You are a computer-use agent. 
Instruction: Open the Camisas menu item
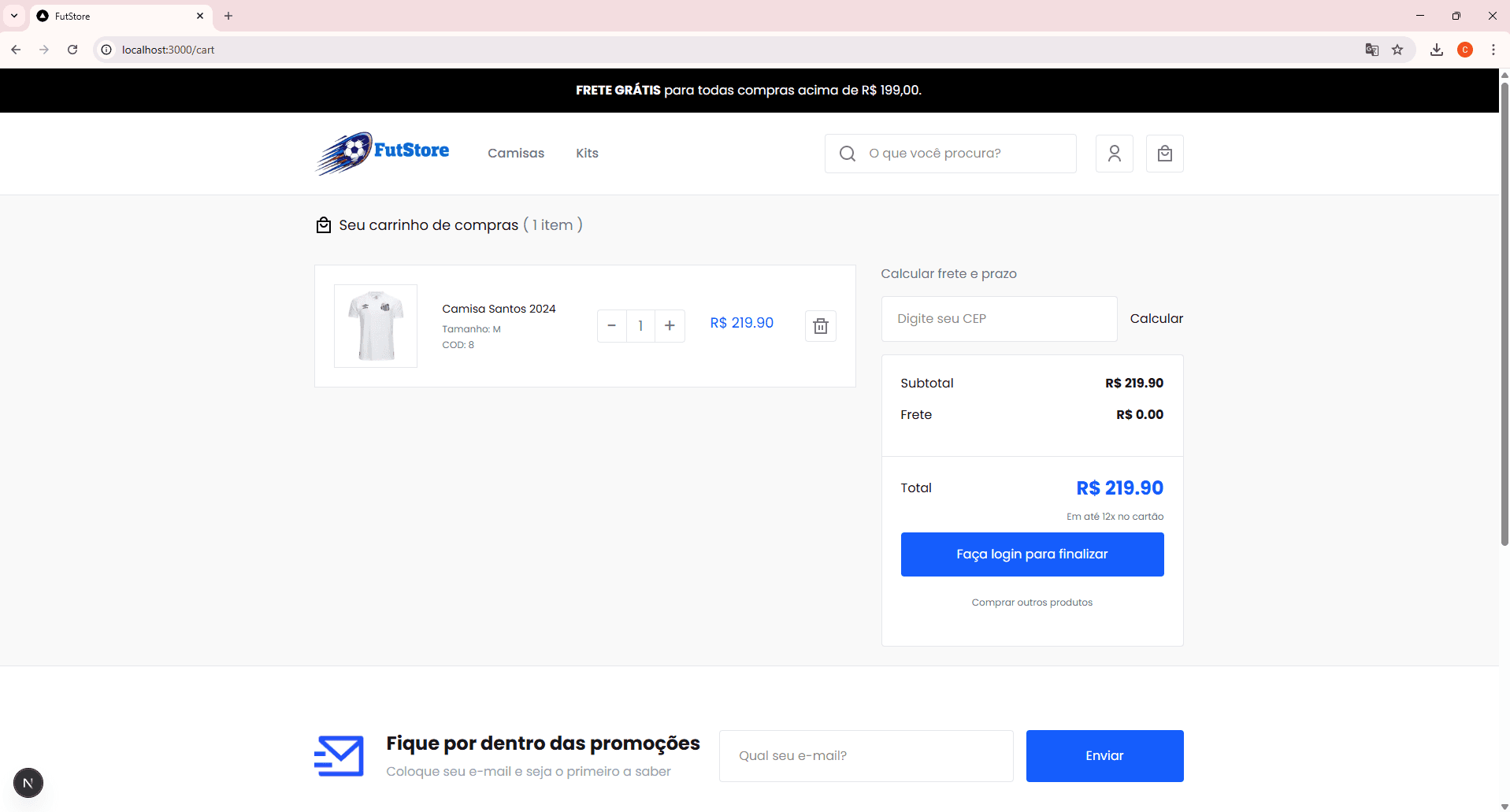click(x=516, y=153)
